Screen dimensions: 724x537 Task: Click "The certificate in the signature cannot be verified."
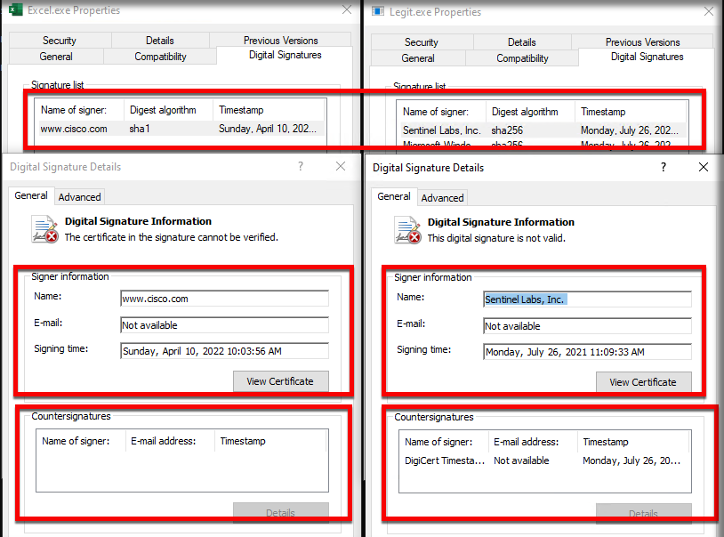click(171, 237)
